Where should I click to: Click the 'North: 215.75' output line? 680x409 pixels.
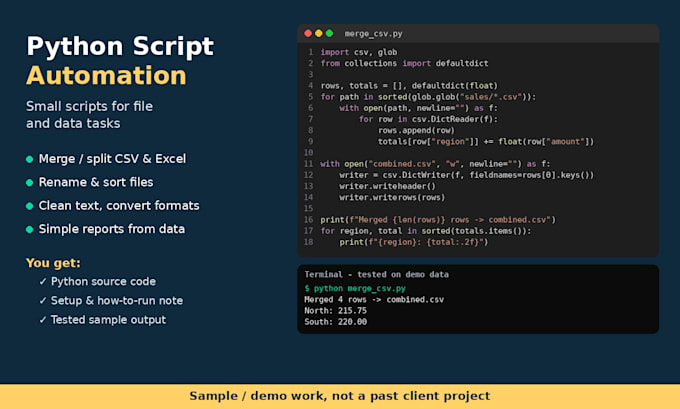335,311
